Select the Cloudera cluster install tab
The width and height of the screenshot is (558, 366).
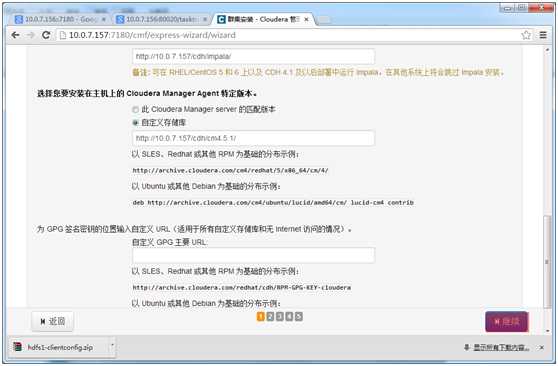tap(263, 19)
